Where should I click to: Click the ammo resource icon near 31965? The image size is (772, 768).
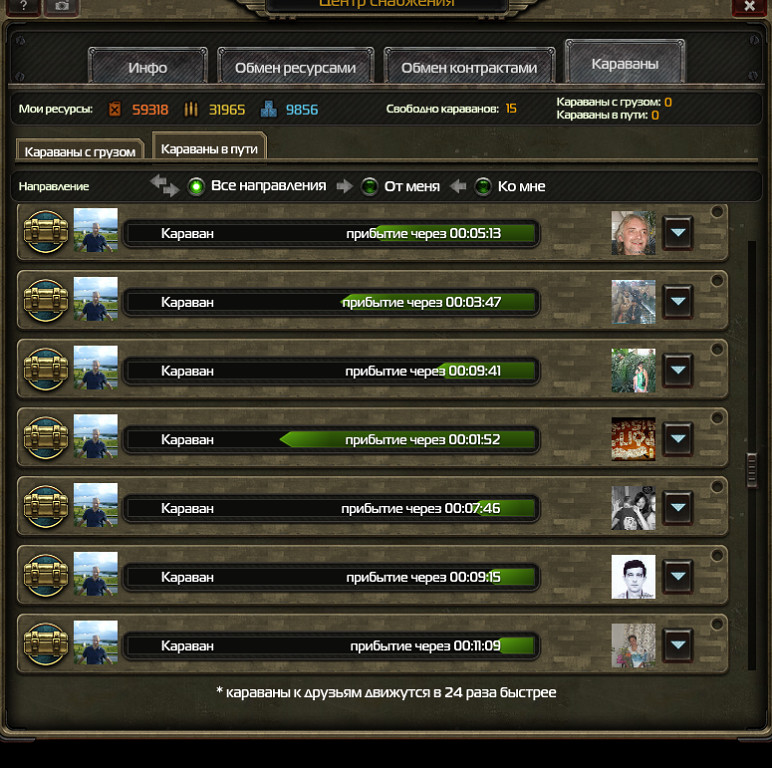click(x=191, y=109)
